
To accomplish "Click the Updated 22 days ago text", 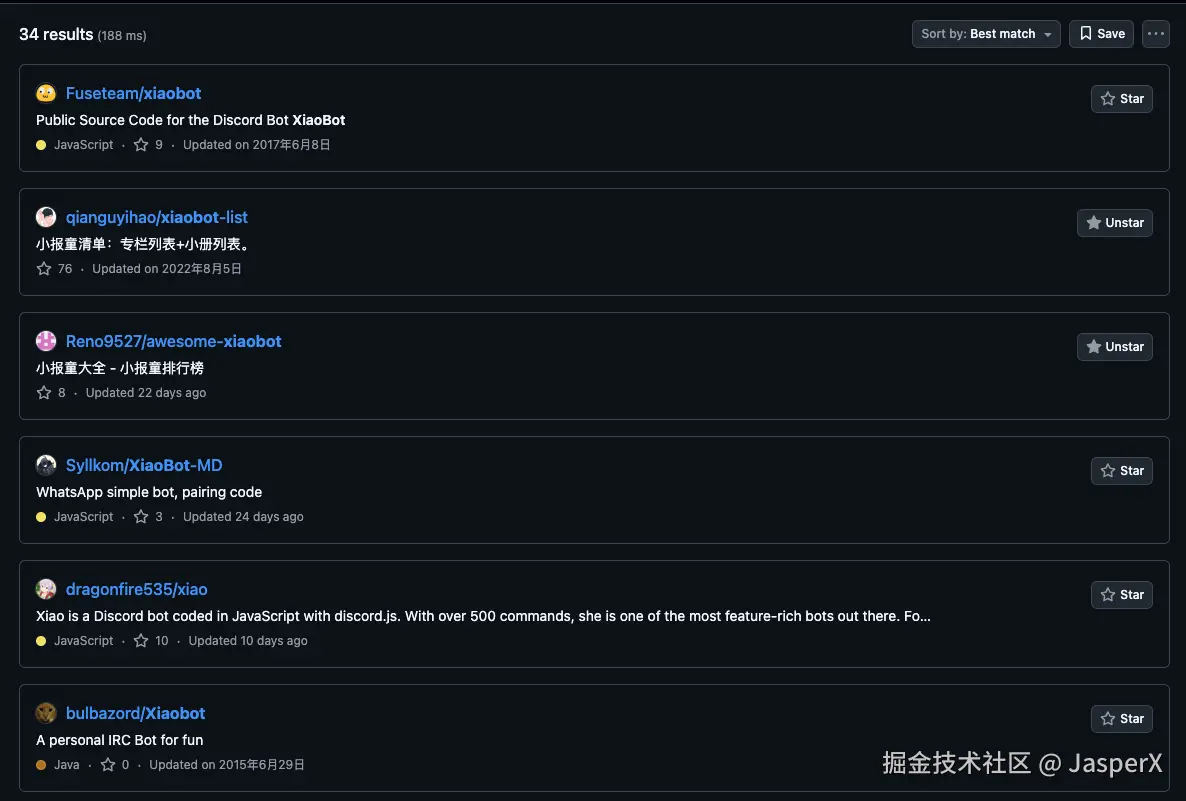I will pos(145,392).
